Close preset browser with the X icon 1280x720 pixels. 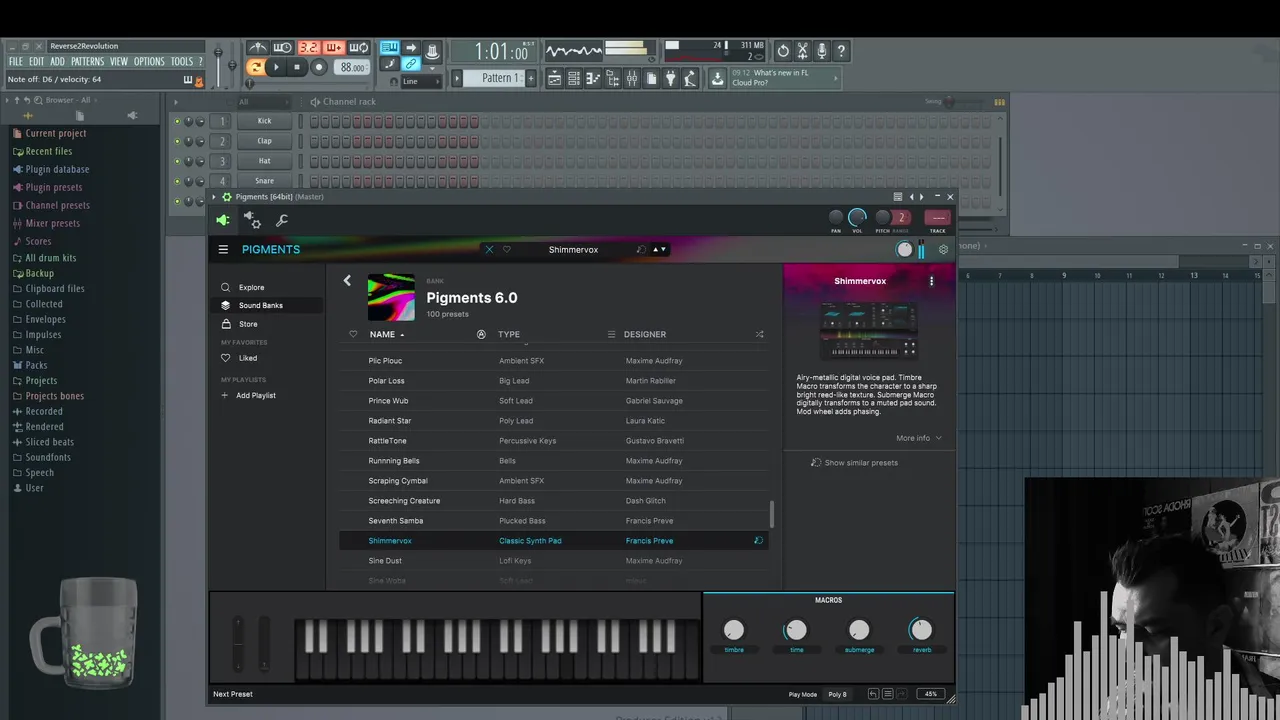pos(489,250)
